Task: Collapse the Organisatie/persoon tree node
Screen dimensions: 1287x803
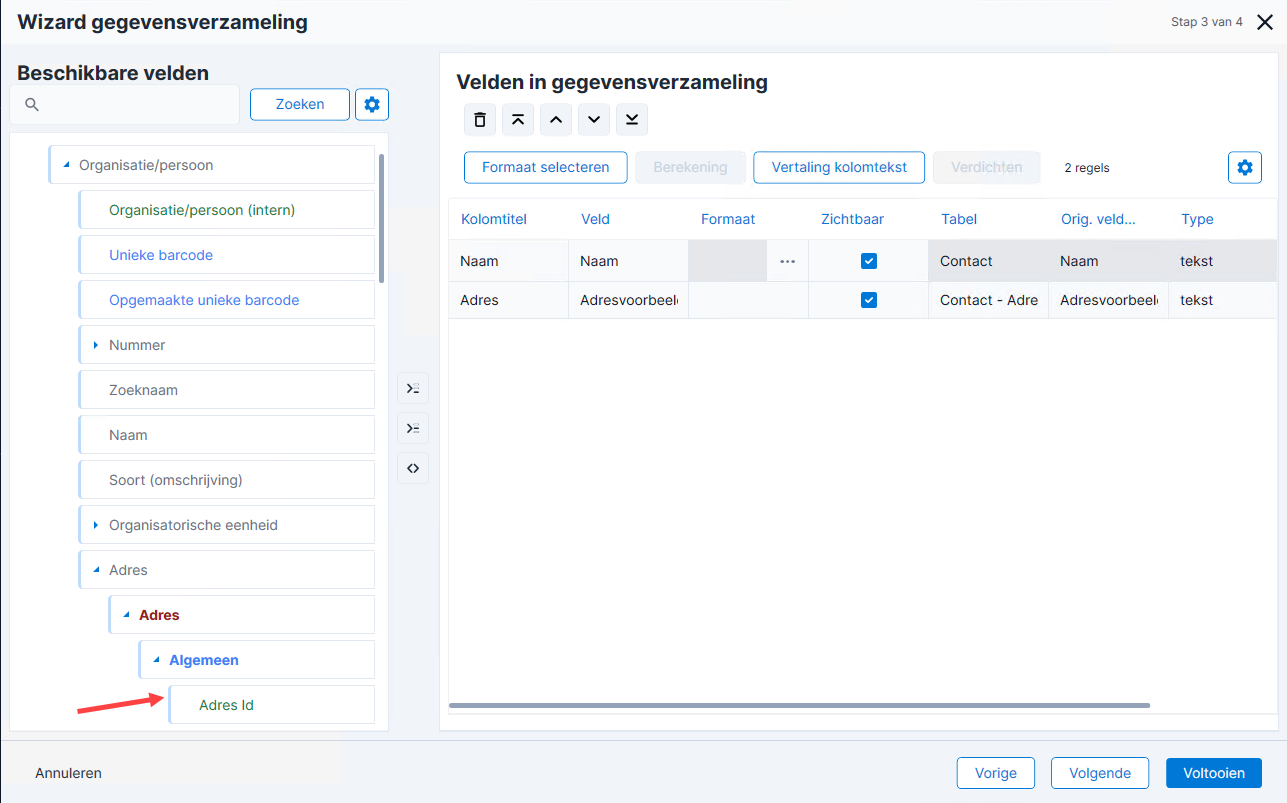Action: [x=66, y=165]
